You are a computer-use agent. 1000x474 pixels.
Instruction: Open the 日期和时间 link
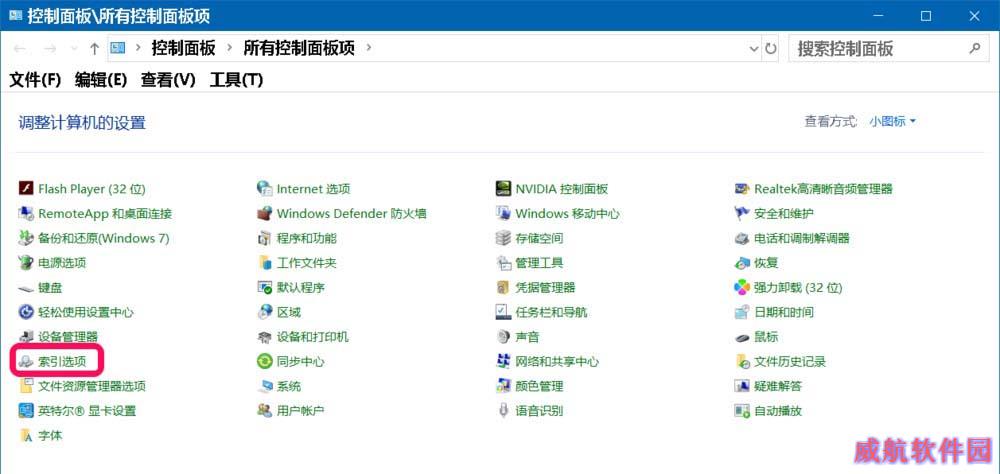coord(784,312)
